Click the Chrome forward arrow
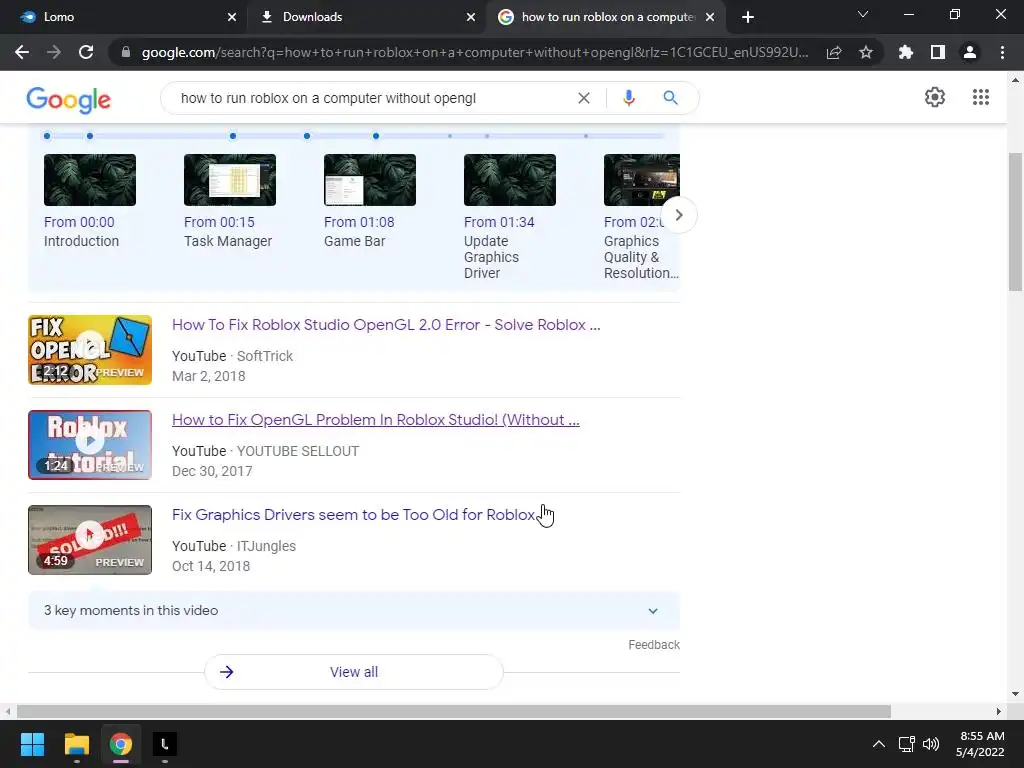 (x=54, y=52)
